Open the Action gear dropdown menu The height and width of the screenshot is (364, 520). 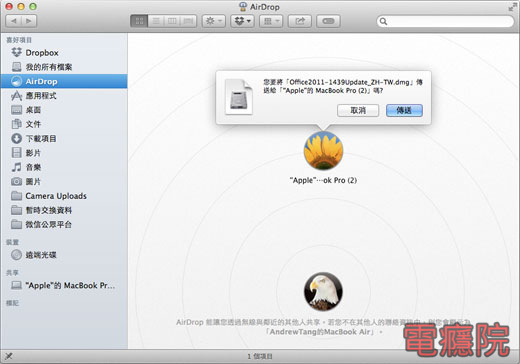214,21
